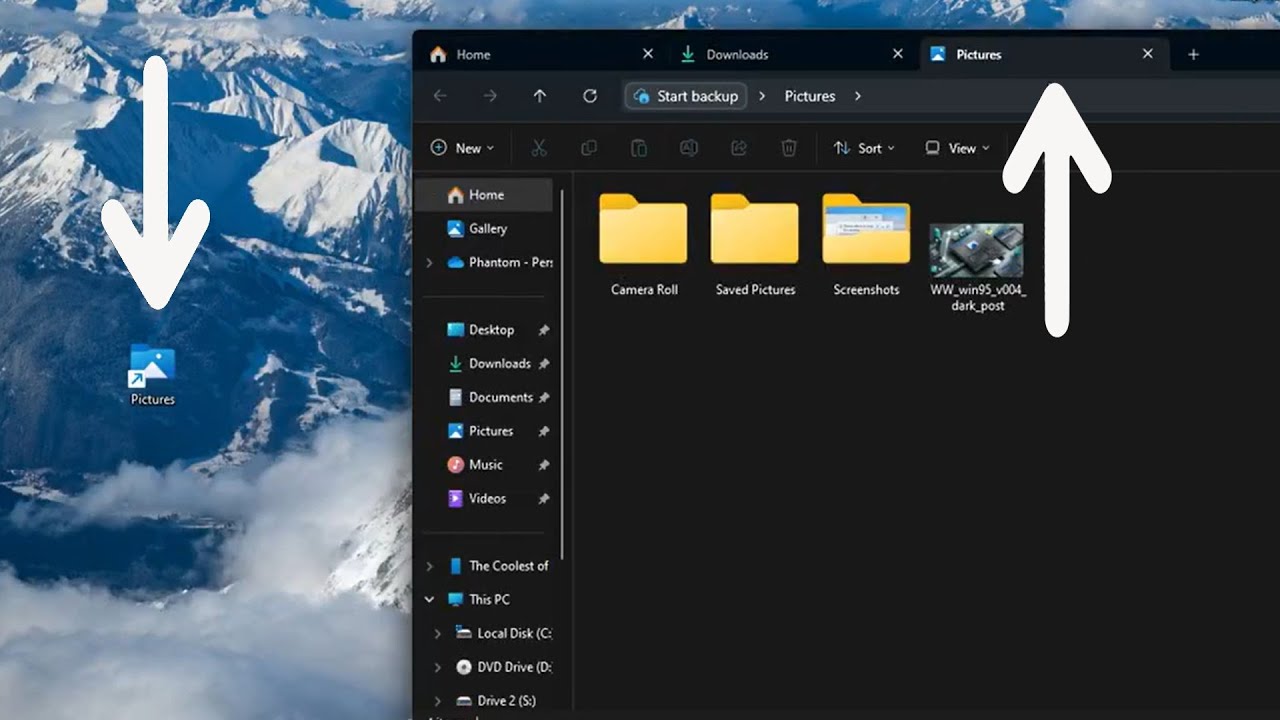Click the Copy icon in toolbar

[x=589, y=148]
